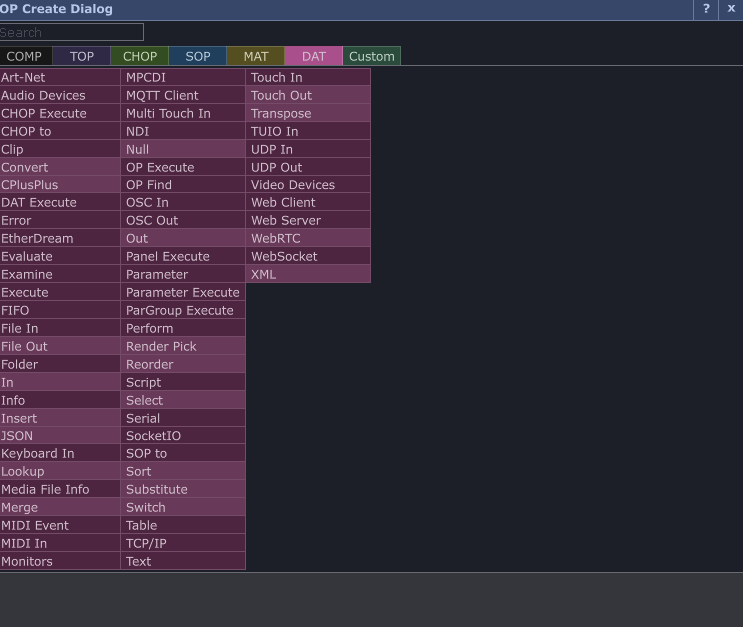Viewport: 743px width, 627px height.
Task: Select the SOP operator tab
Action: coord(198,56)
